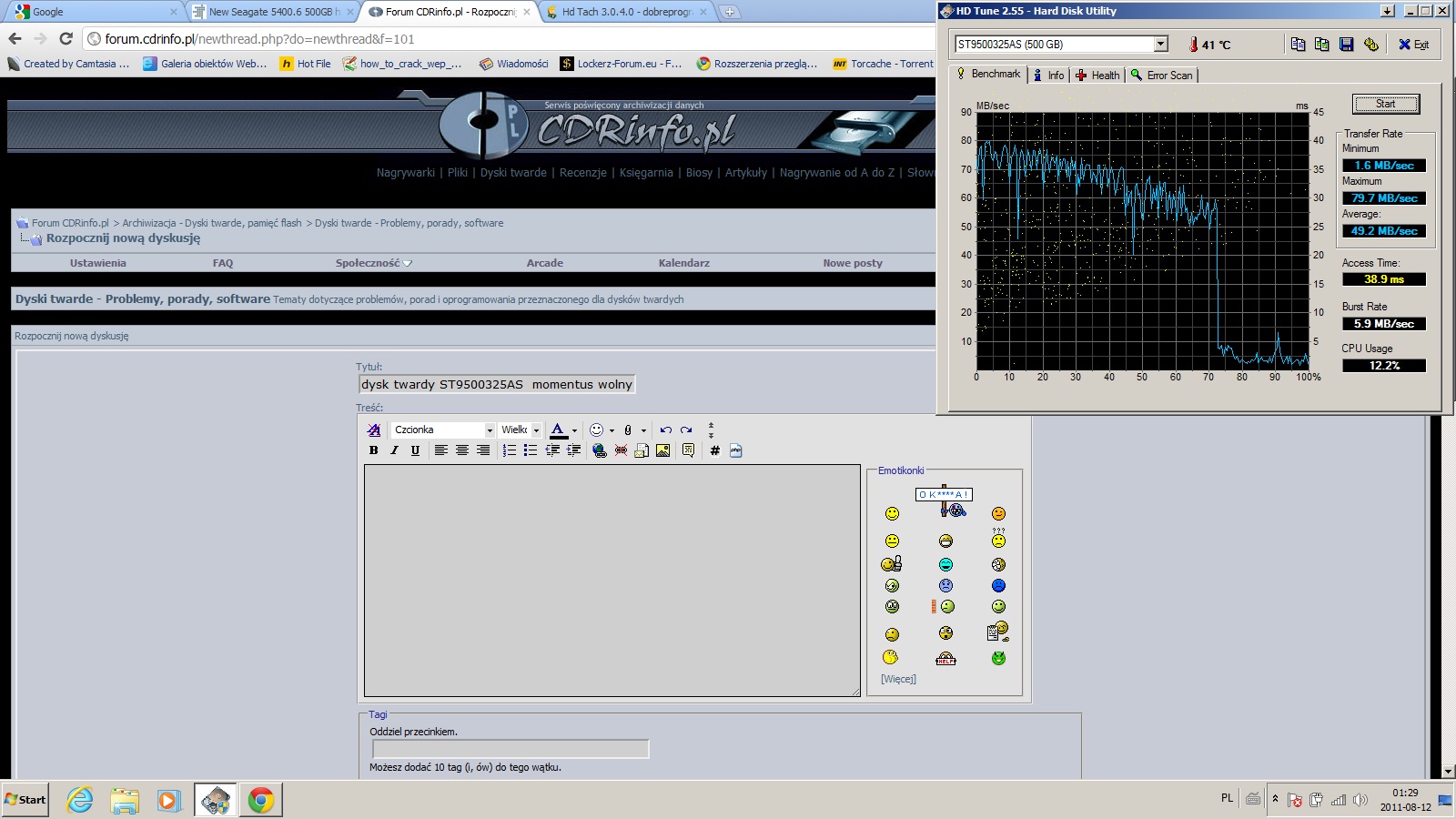This screenshot has width=1456, height=819.
Task: Toggle underline text formatting
Action: tap(415, 450)
